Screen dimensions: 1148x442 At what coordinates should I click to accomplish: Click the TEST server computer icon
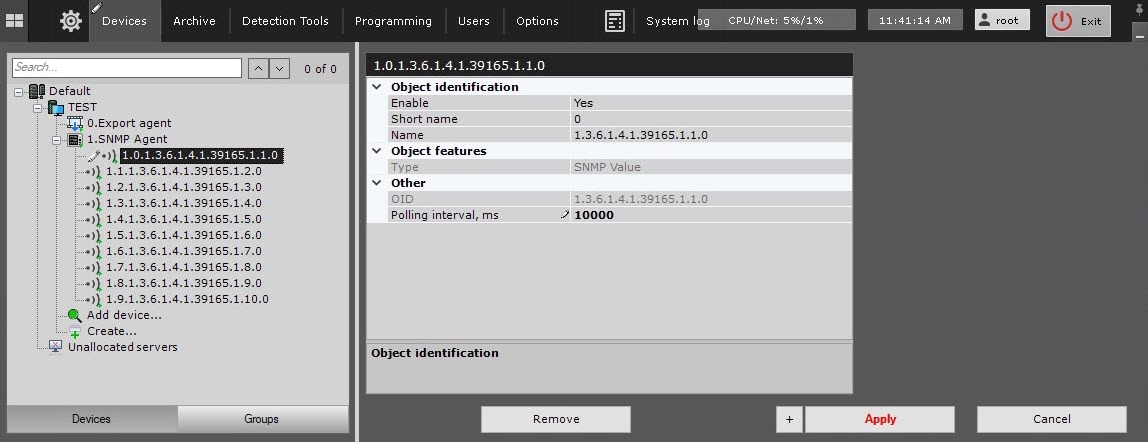56,107
